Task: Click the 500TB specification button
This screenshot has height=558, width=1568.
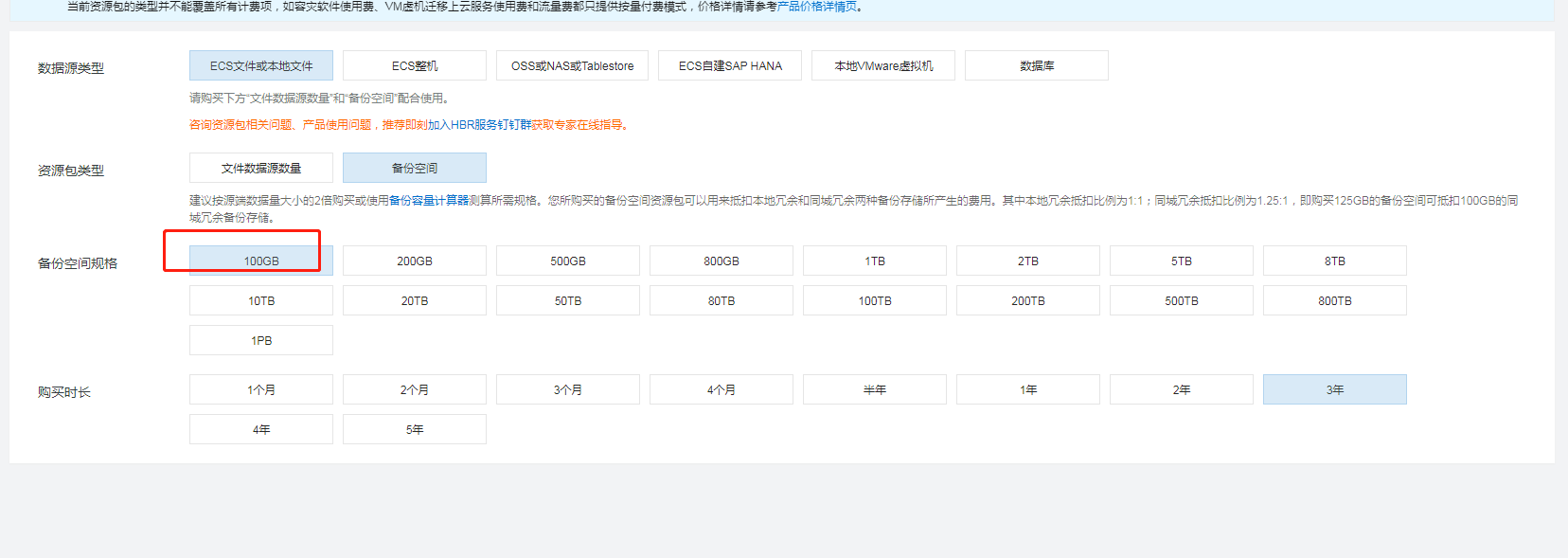Action: (1182, 300)
